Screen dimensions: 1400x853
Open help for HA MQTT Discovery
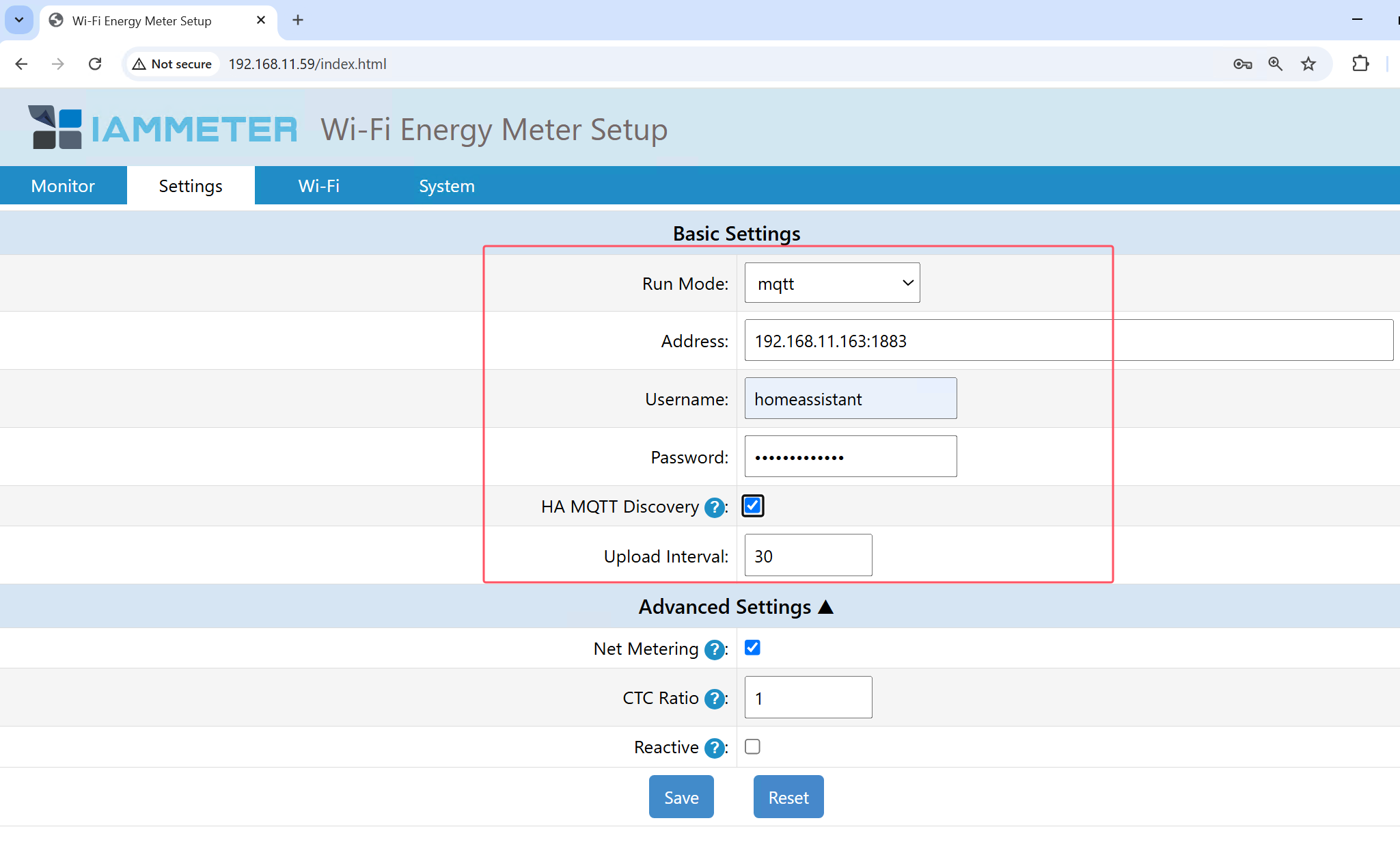(714, 507)
